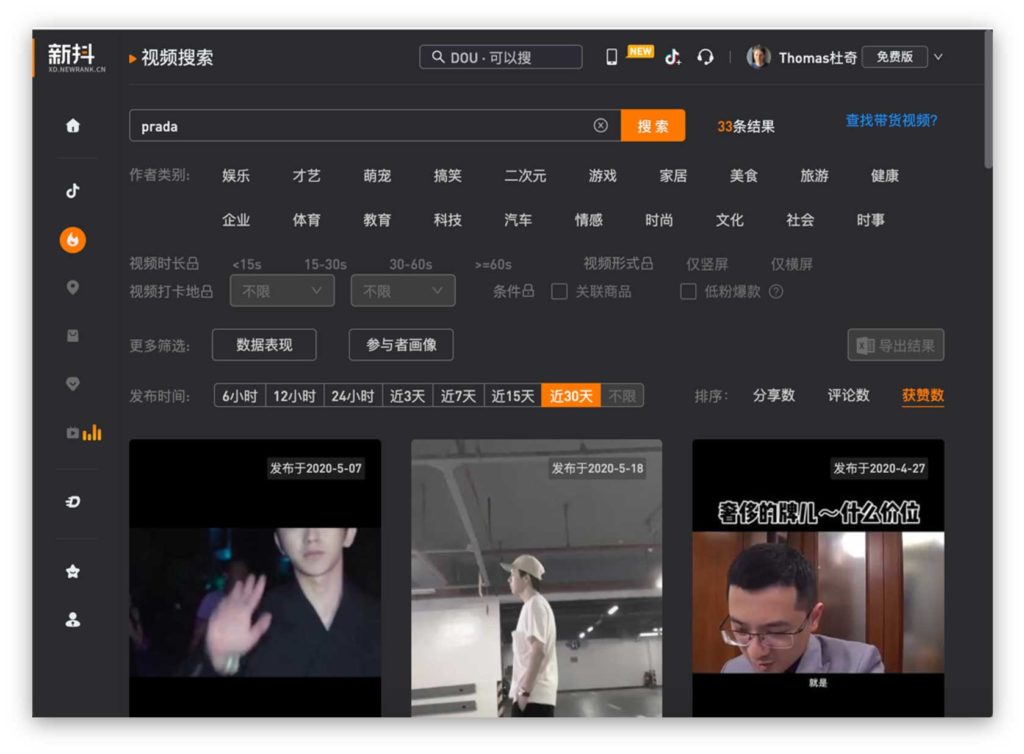Filter publish time to 6小时
The height and width of the screenshot is (754, 1024).
pos(240,396)
